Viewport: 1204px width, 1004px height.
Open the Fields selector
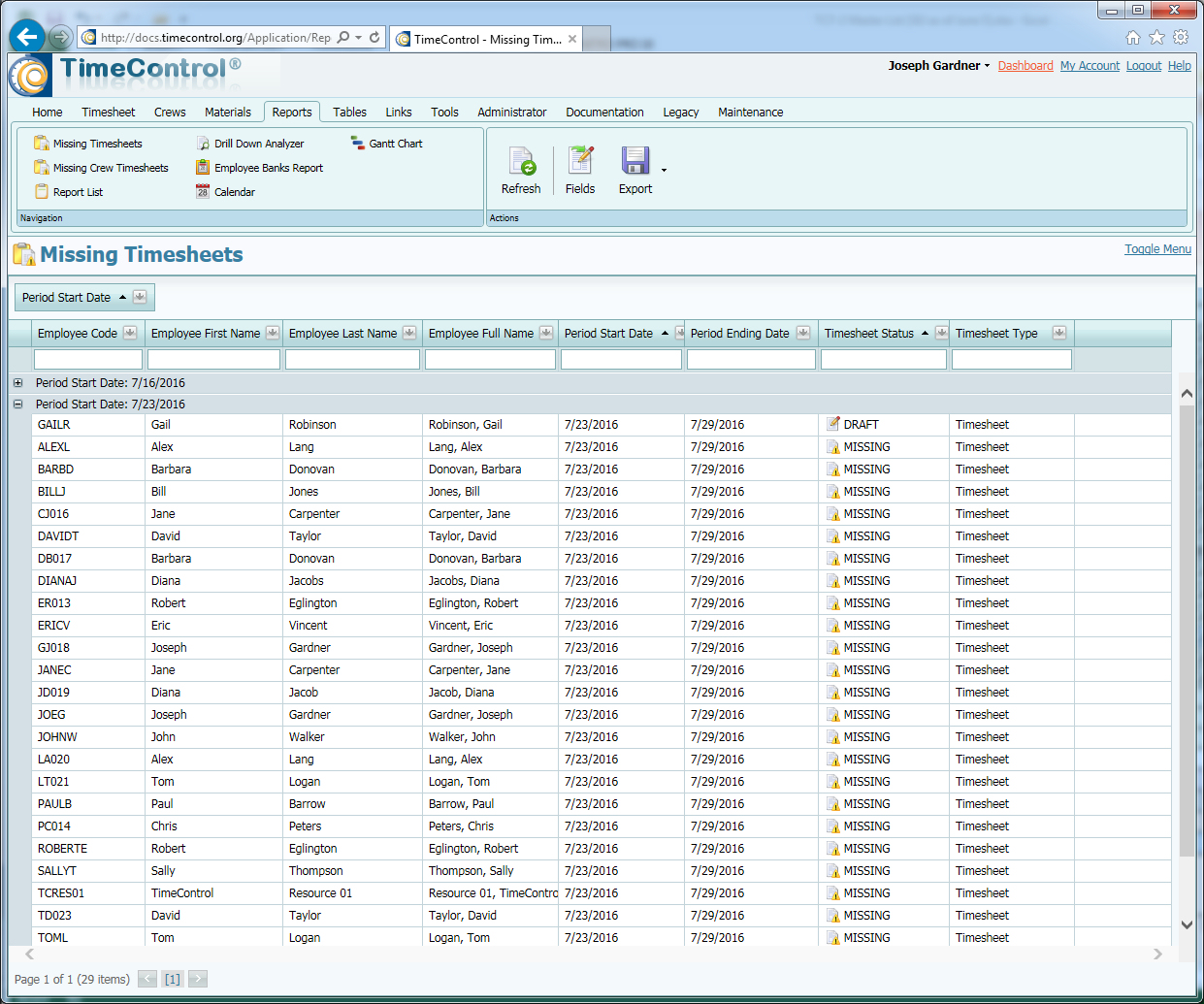[x=580, y=171]
